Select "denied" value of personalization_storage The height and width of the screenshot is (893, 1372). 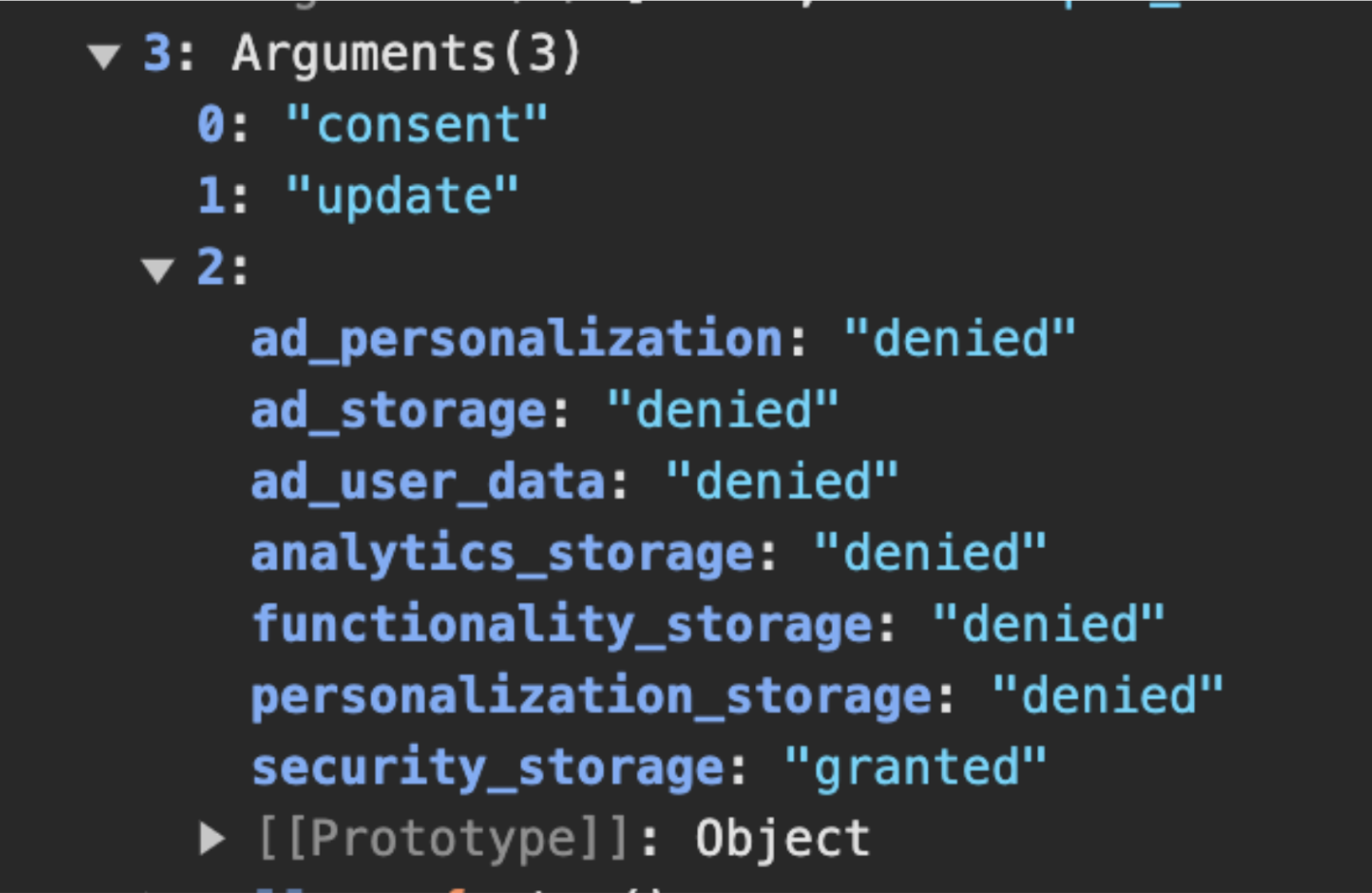point(1108,695)
